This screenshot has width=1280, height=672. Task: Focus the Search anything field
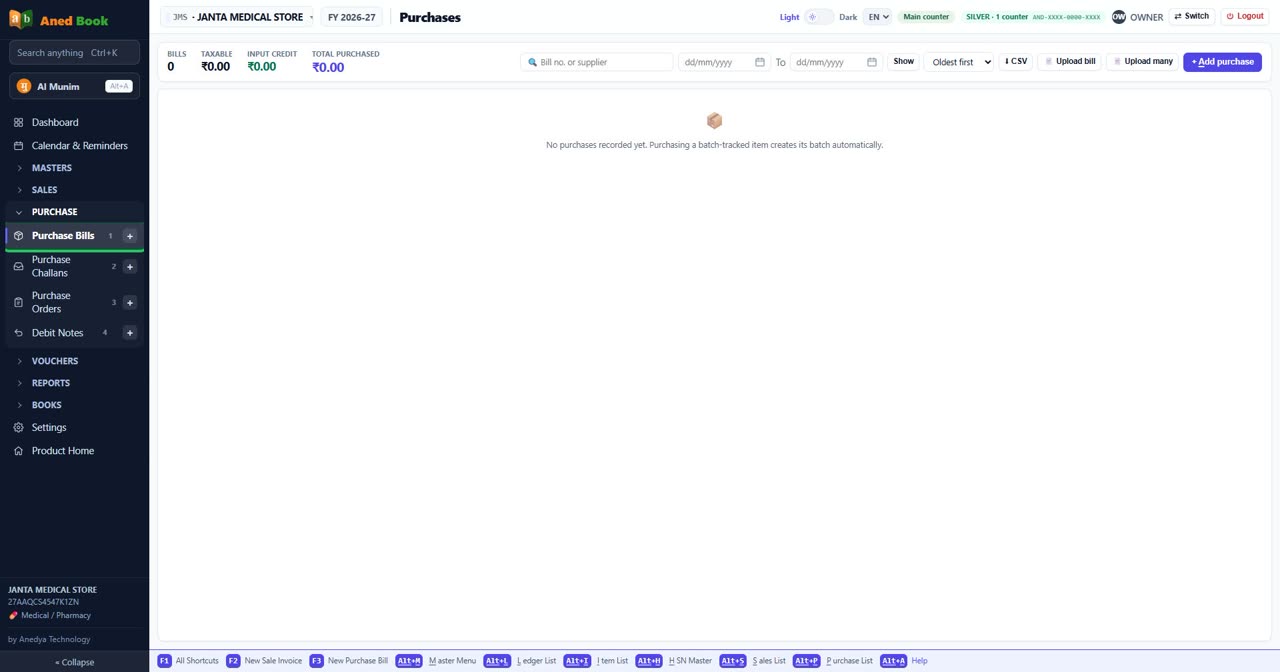click(74, 52)
